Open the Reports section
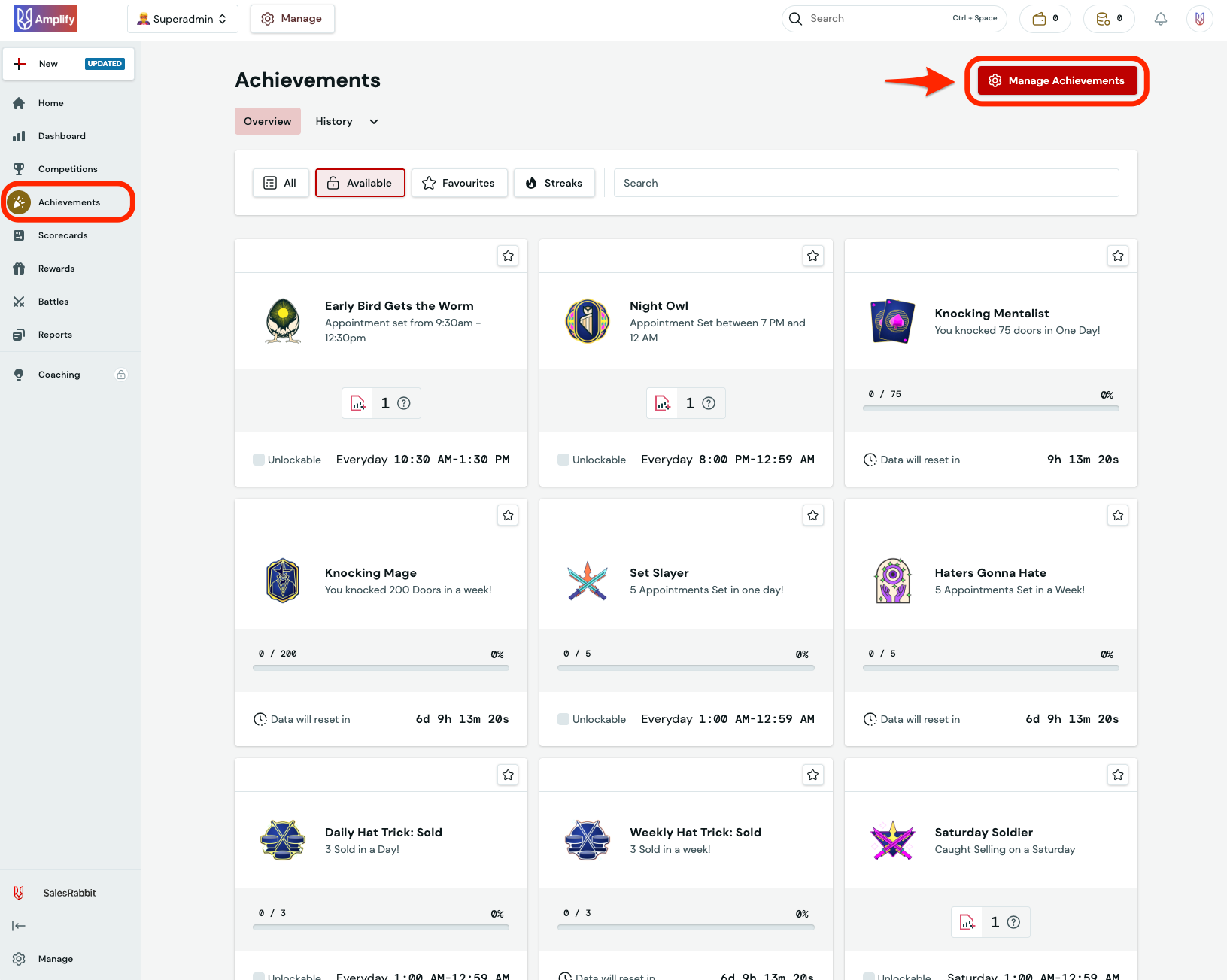 coord(56,334)
